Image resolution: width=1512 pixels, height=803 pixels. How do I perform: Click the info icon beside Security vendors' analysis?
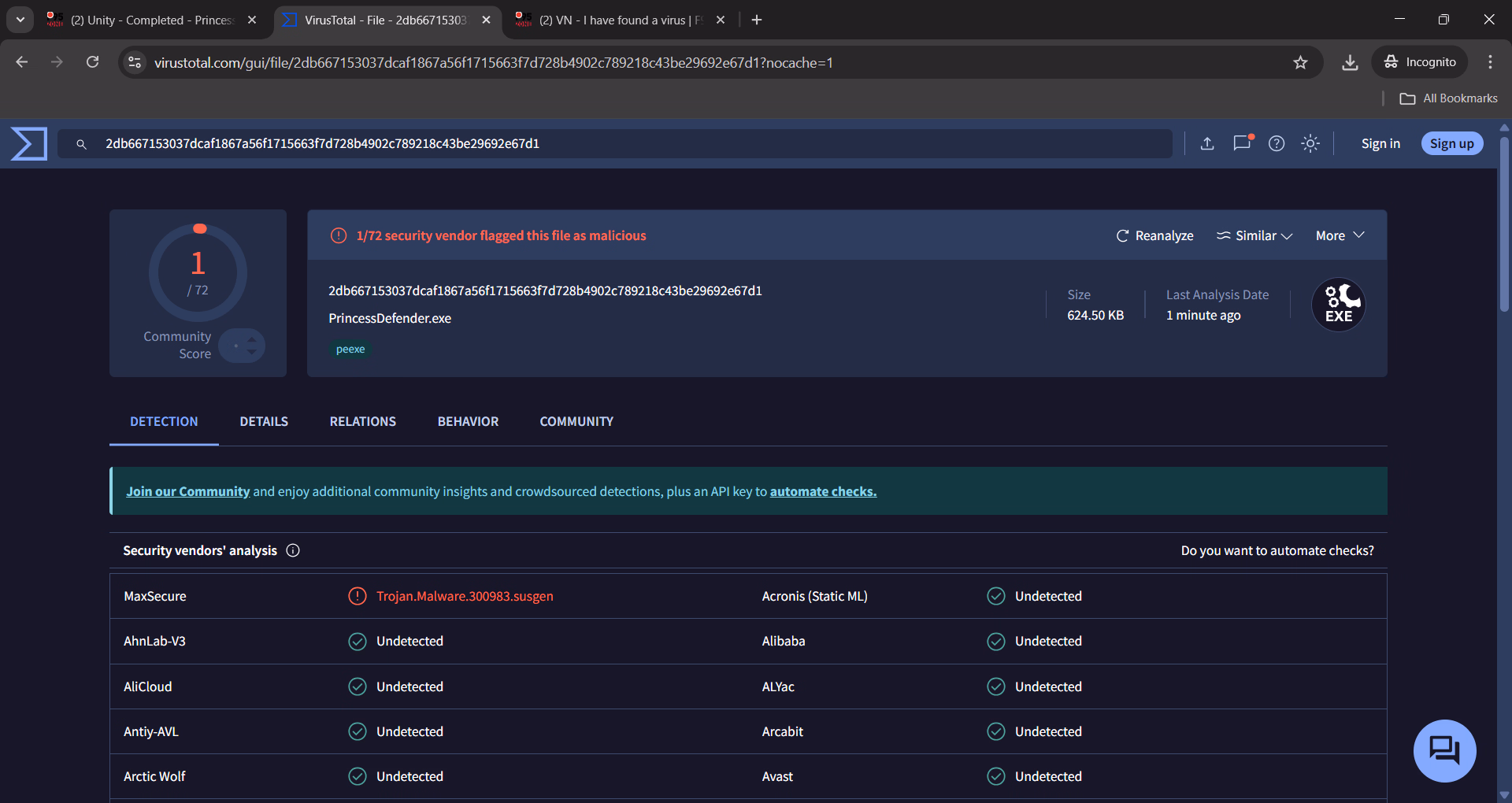(293, 550)
